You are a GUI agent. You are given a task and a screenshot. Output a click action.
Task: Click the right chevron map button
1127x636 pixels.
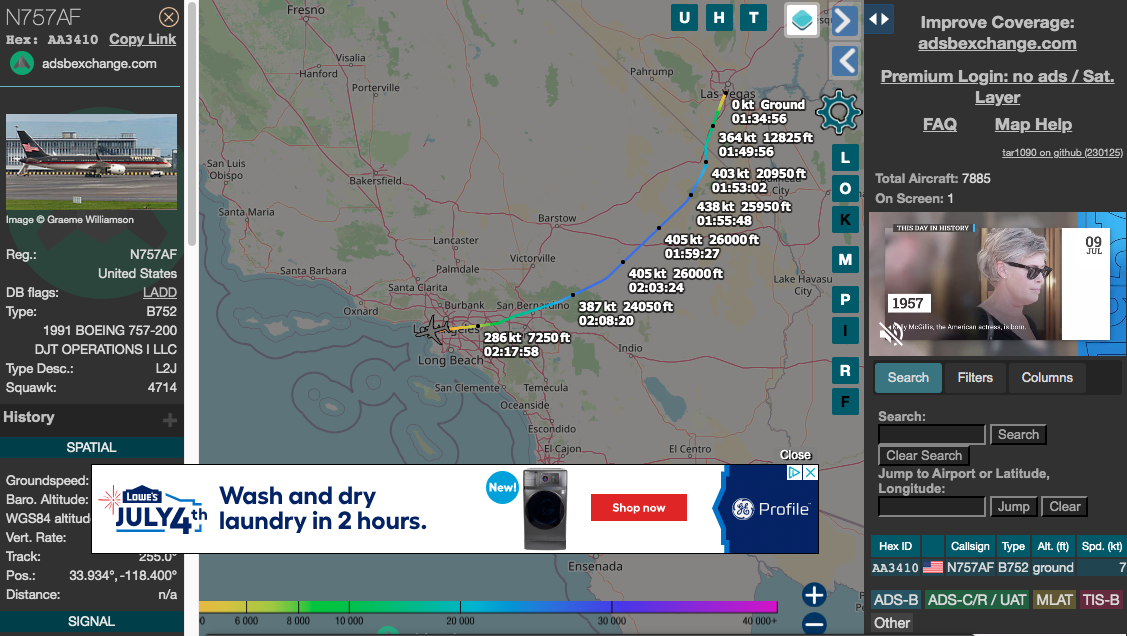[x=845, y=21]
